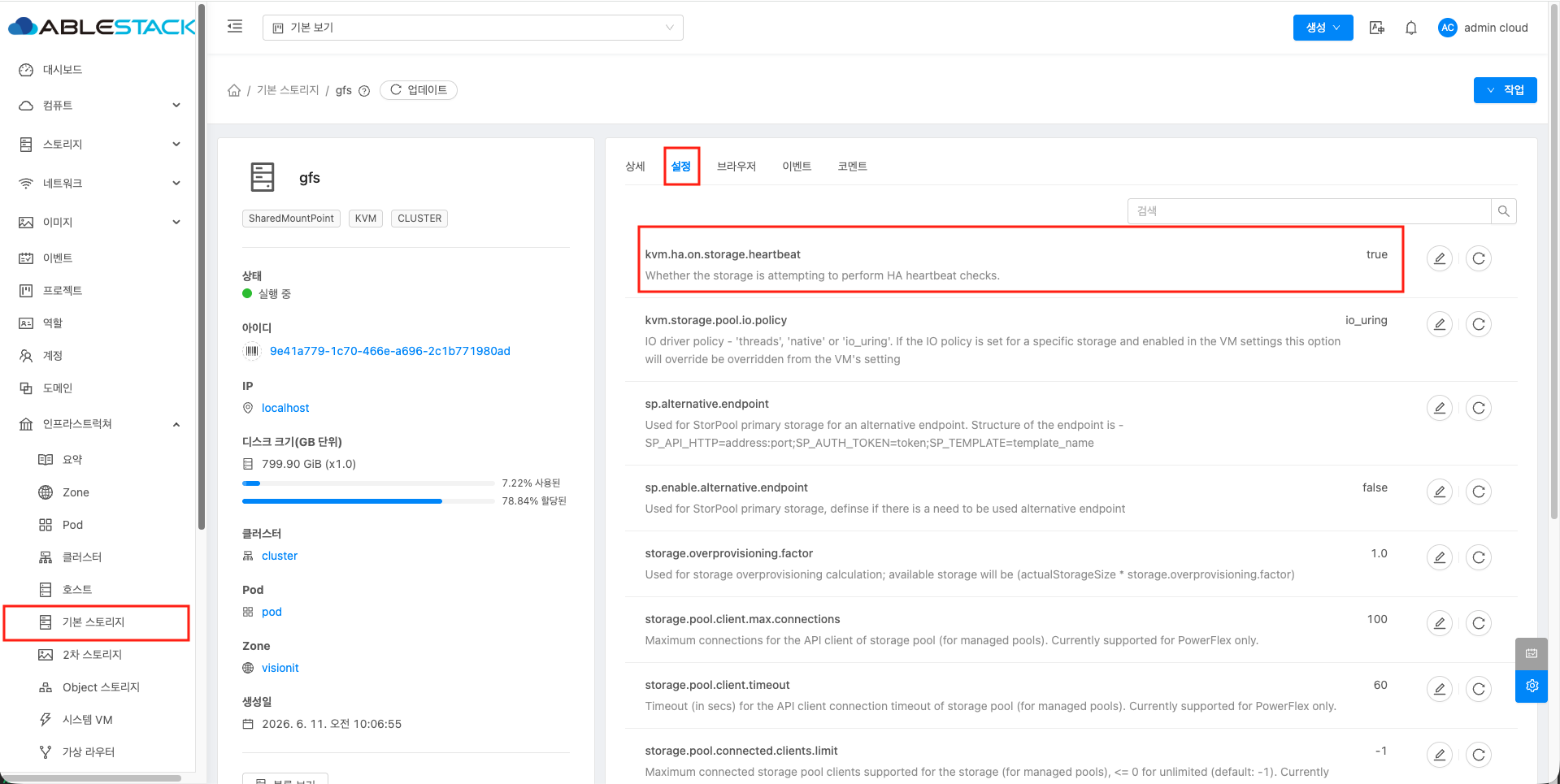The height and width of the screenshot is (784, 1560).
Task: Open the notifications bell
Action: point(1411,28)
